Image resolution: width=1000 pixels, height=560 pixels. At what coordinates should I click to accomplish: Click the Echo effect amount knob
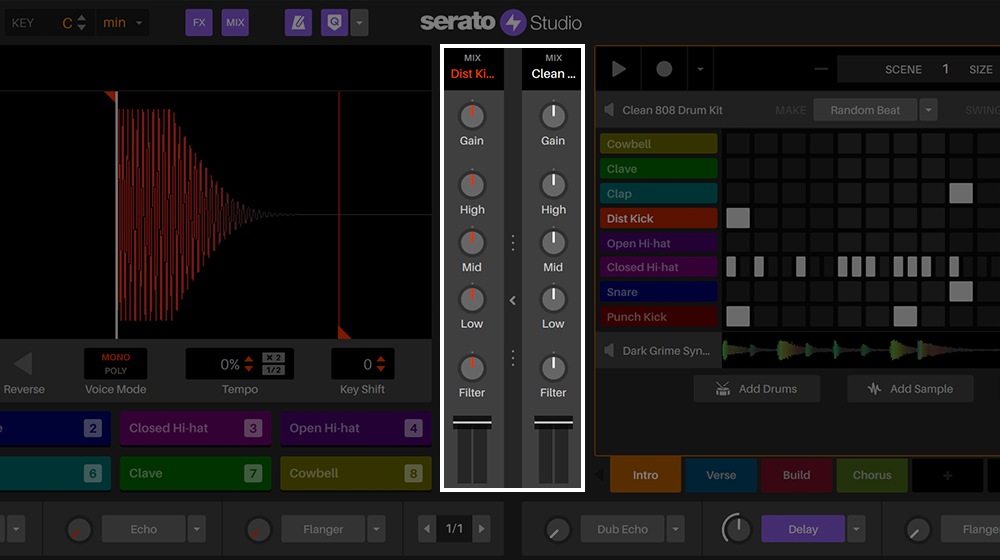click(79, 530)
